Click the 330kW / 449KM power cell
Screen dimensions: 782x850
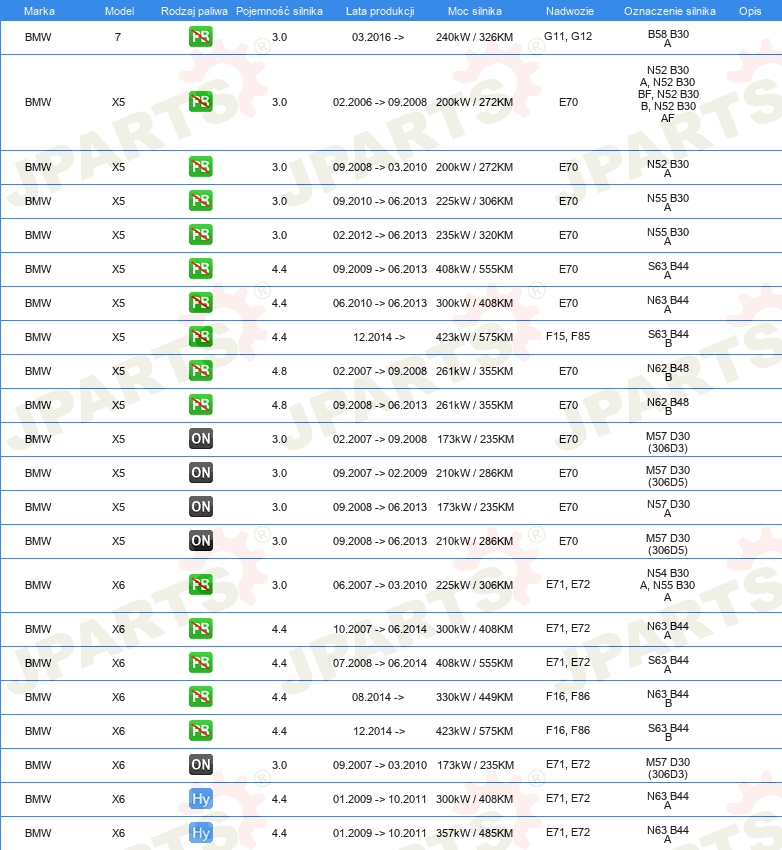tap(474, 697)
